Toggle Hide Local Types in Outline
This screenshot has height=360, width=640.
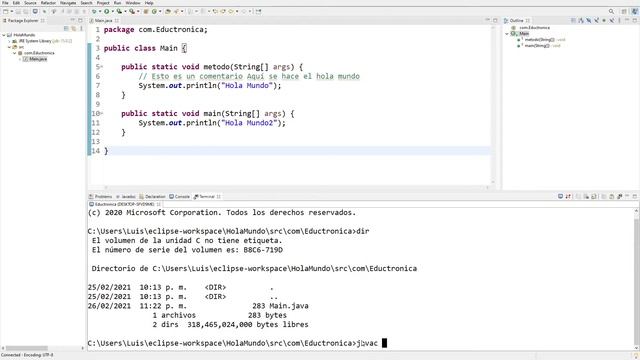click(612, 20)
